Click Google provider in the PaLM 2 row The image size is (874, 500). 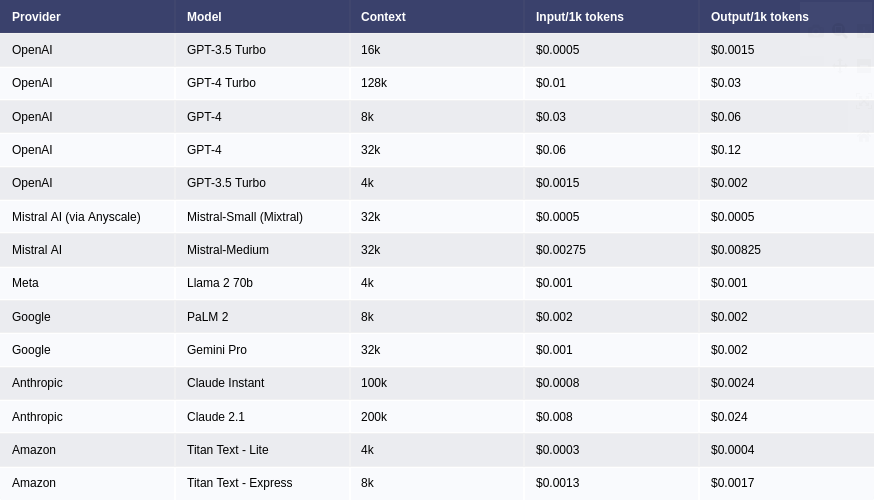[x=31, y=317]
